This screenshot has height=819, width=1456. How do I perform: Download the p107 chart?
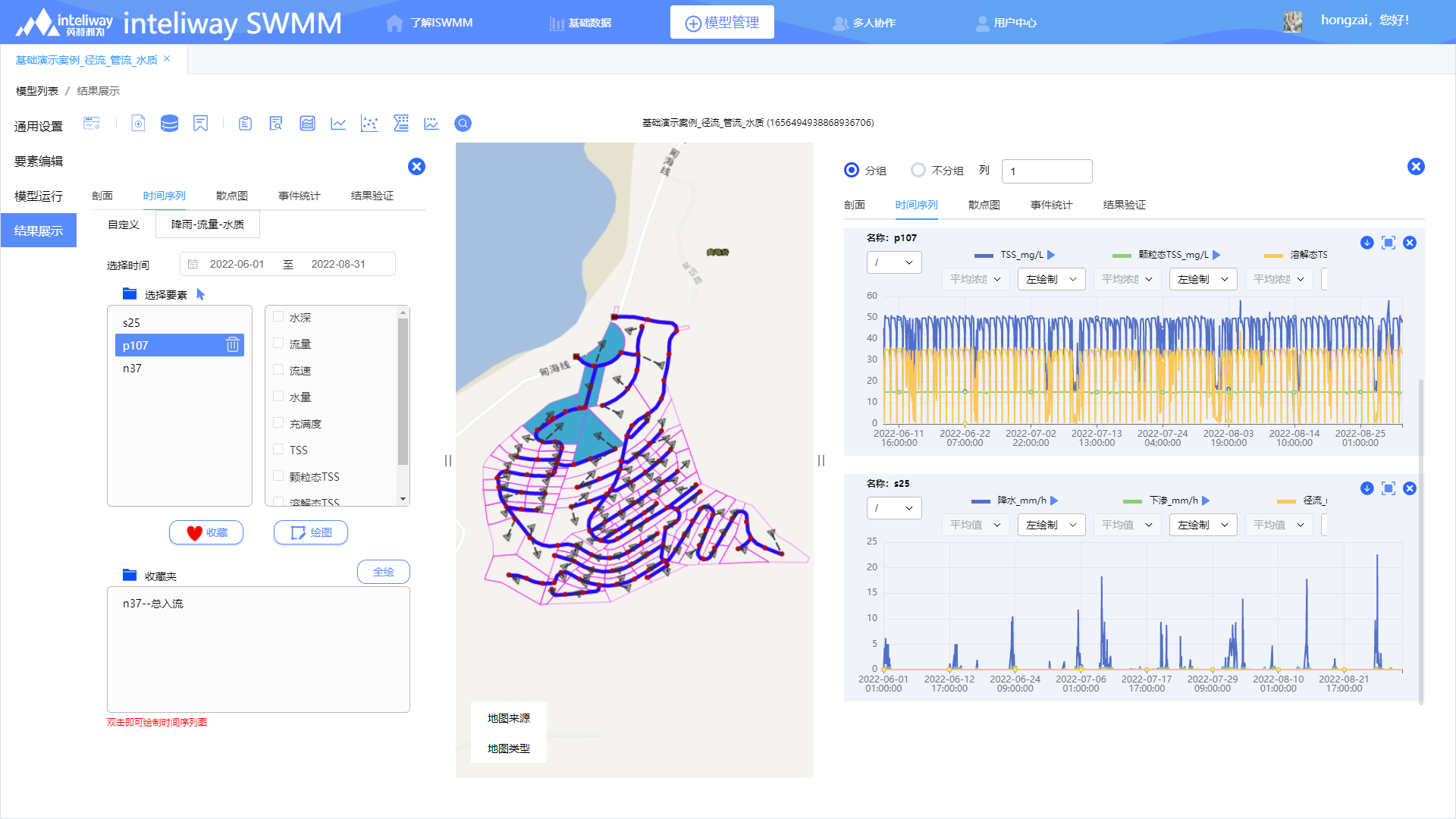[1367, 243]
